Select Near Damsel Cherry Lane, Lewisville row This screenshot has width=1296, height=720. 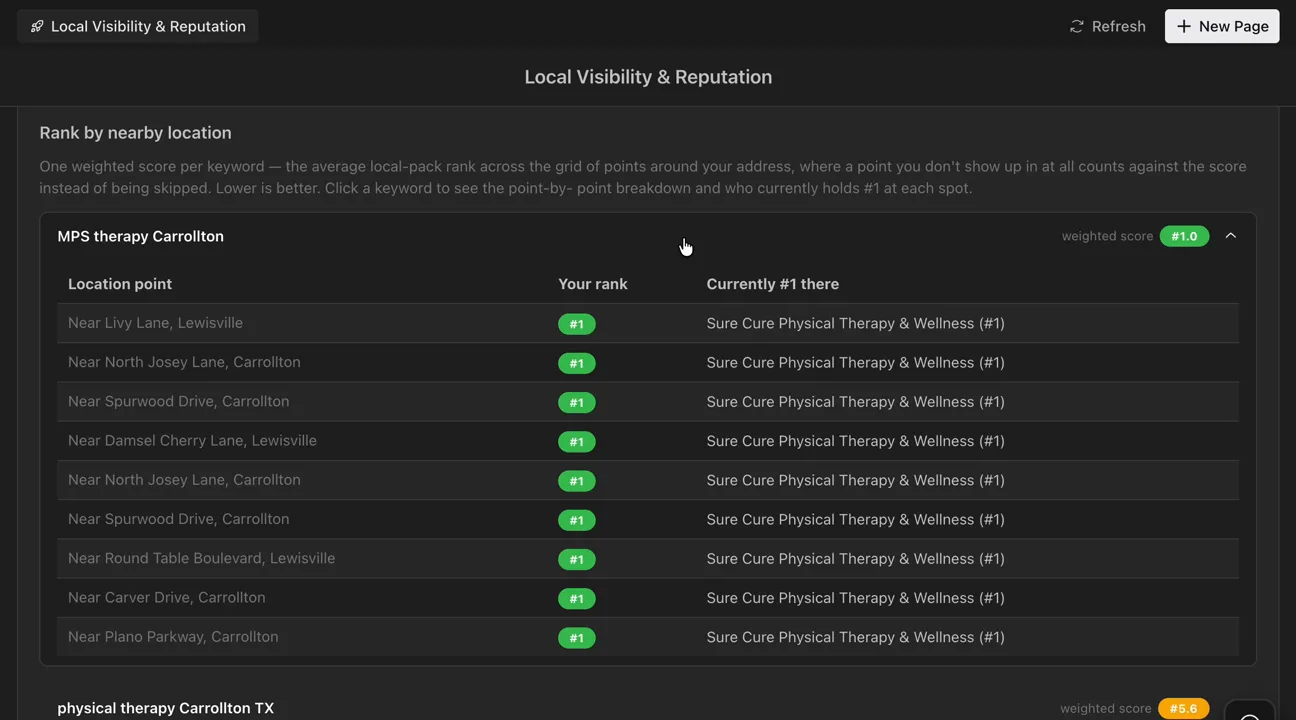(x=648, y=440)
